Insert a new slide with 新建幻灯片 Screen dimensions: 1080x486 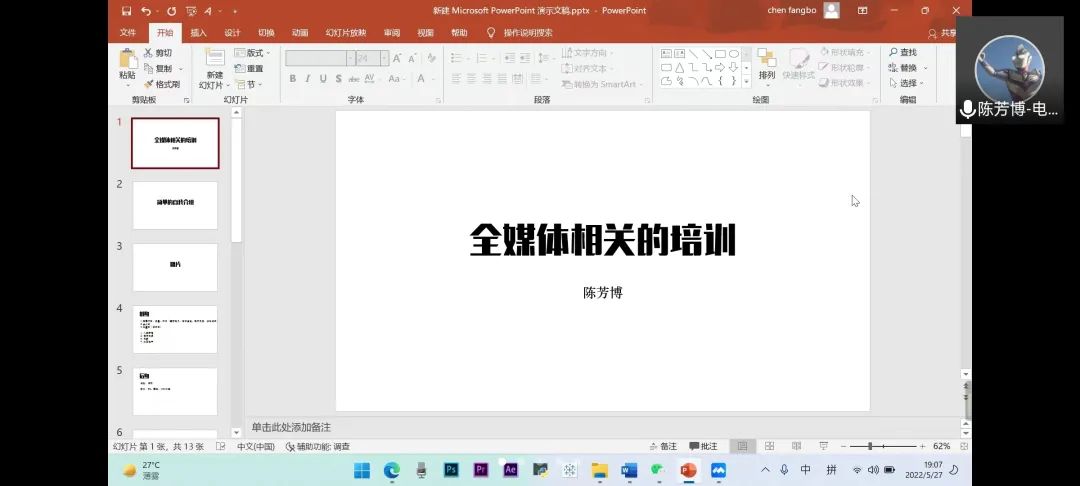tap(214, 62)
